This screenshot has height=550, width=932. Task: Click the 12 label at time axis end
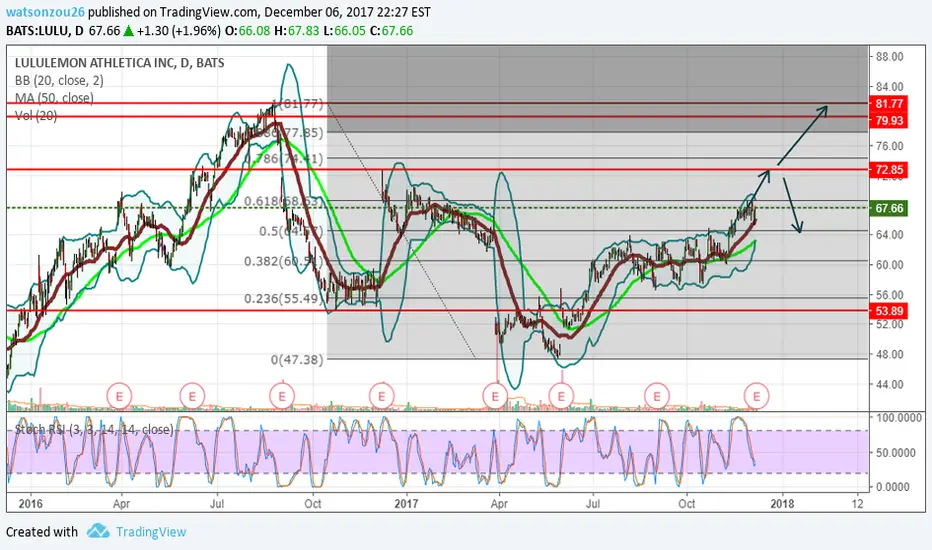[x=857, y=504]
